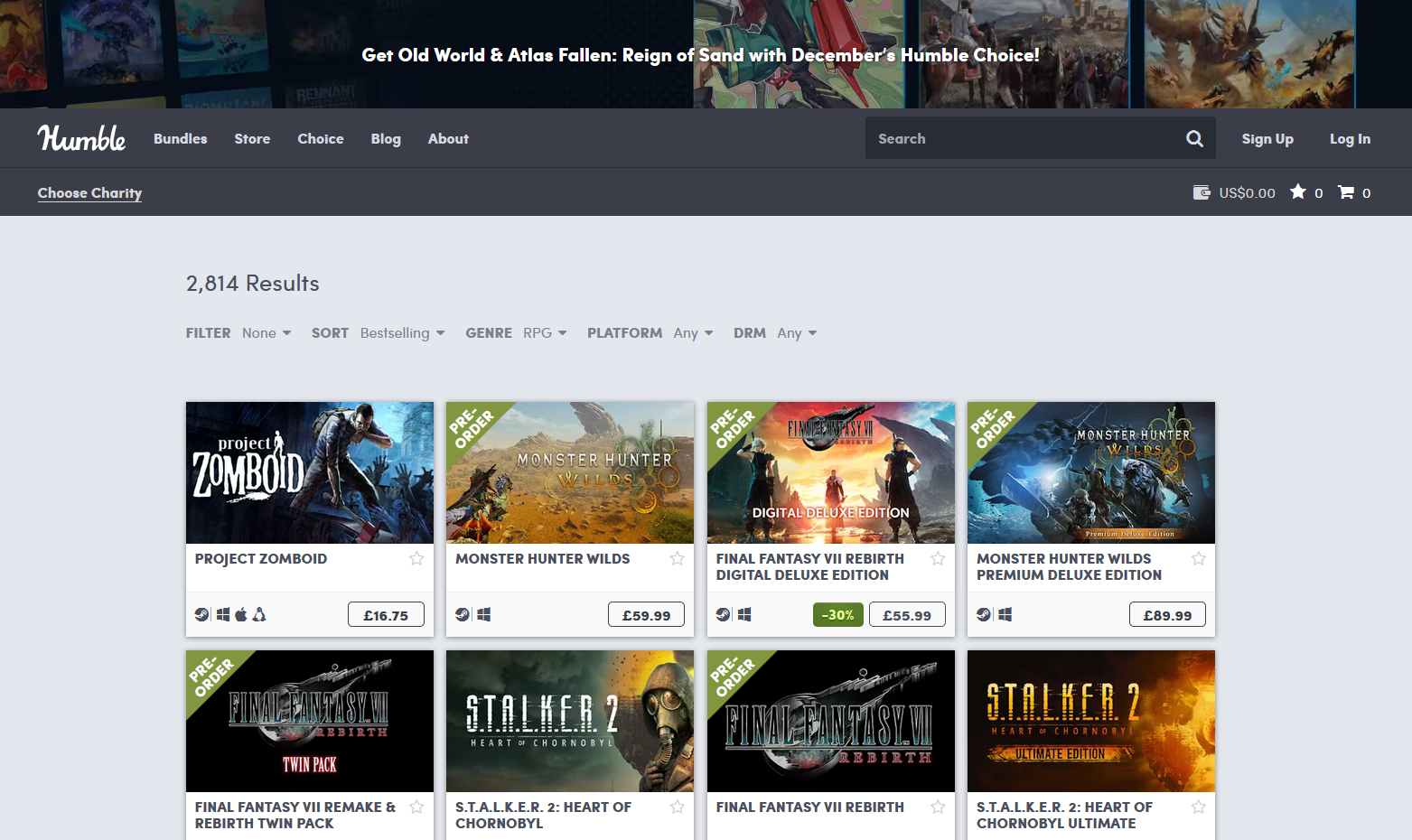Wishlist Monster Hunter Wilds Premium Deluxe Edition
This screenshot has height=840, width=1412.
point(1198,558)
